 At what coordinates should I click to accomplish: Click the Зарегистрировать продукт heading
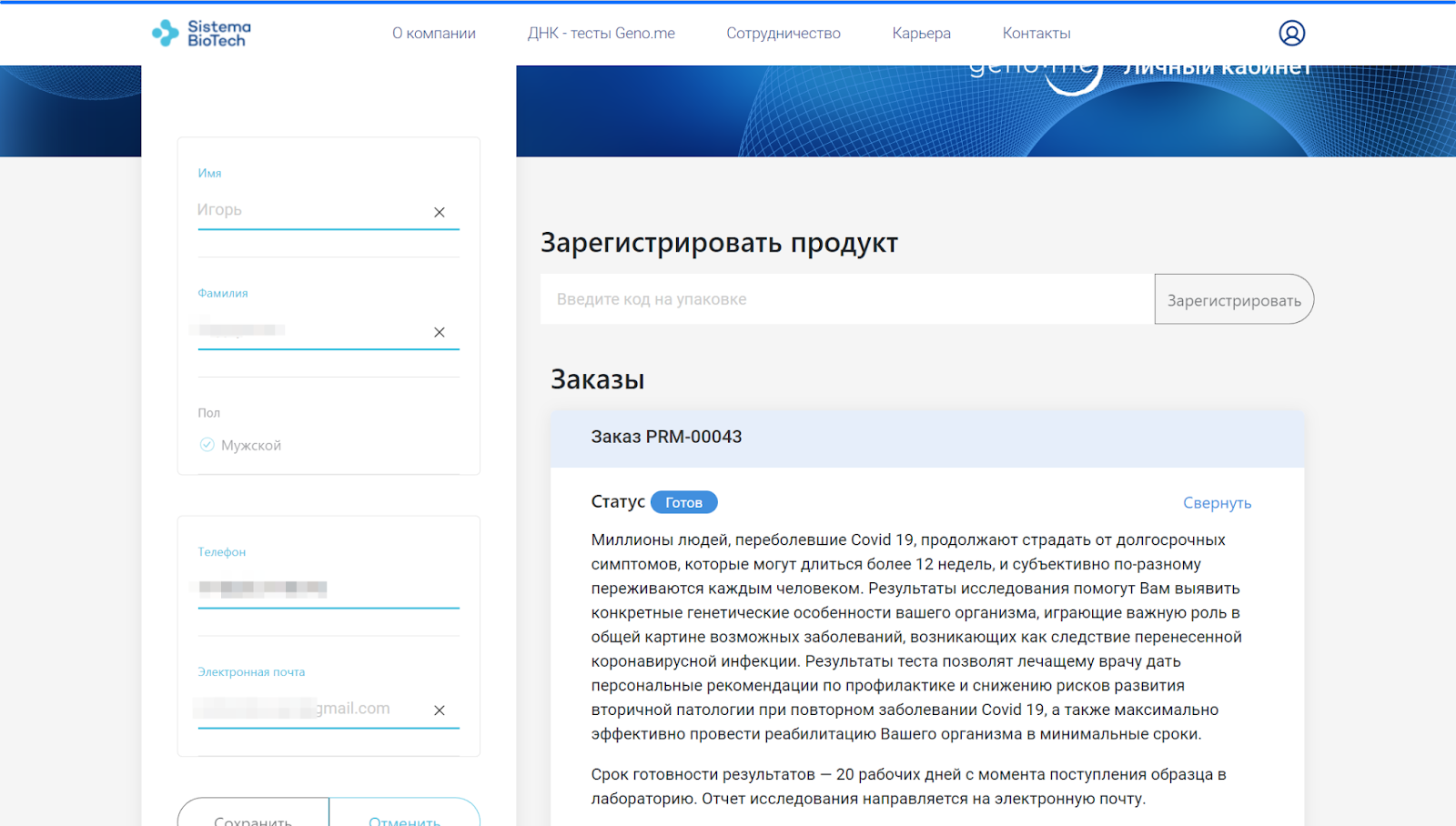719,243
